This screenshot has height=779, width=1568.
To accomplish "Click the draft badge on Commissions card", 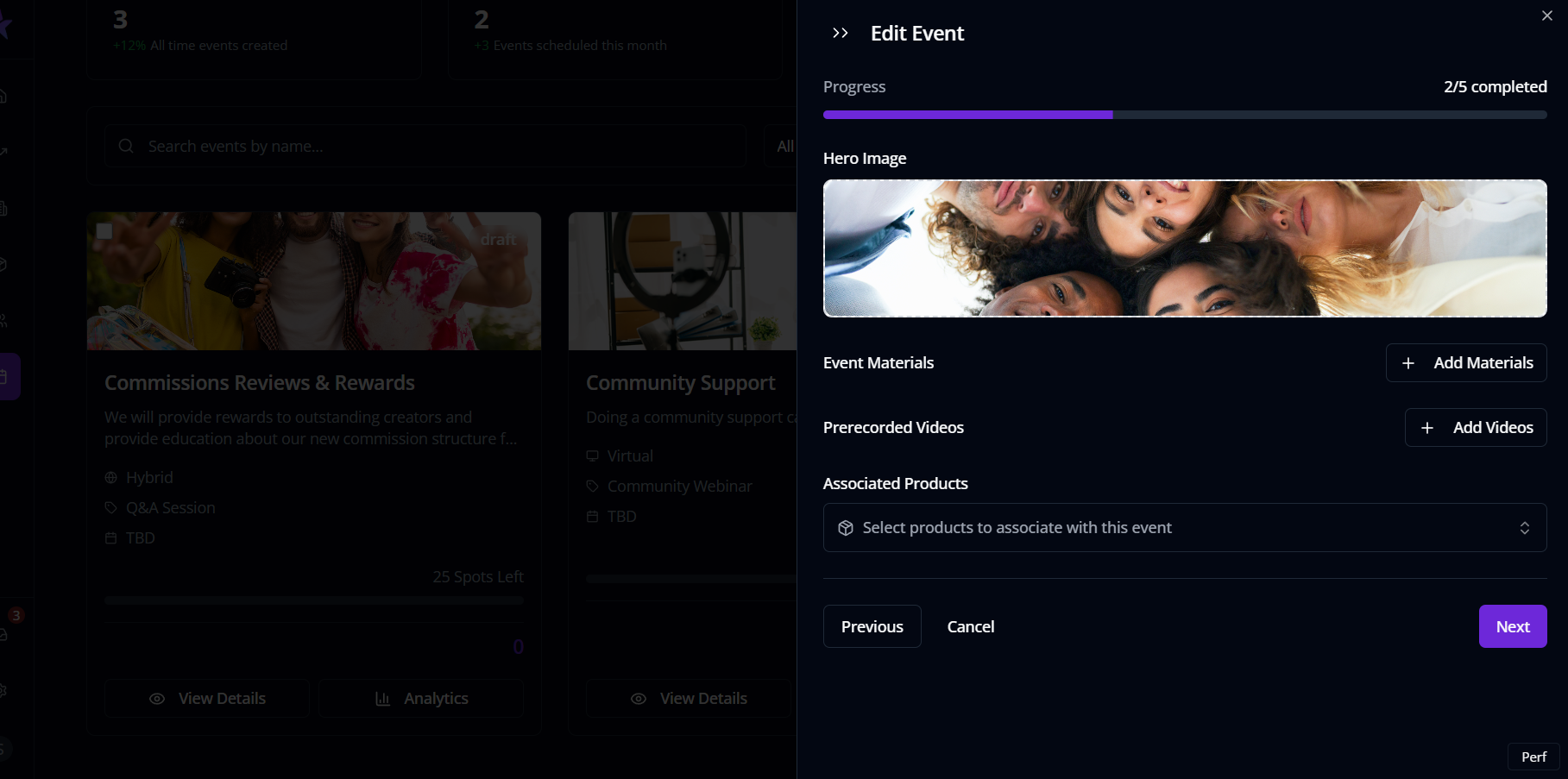I will pyautogui.click(x=499, y=240).
